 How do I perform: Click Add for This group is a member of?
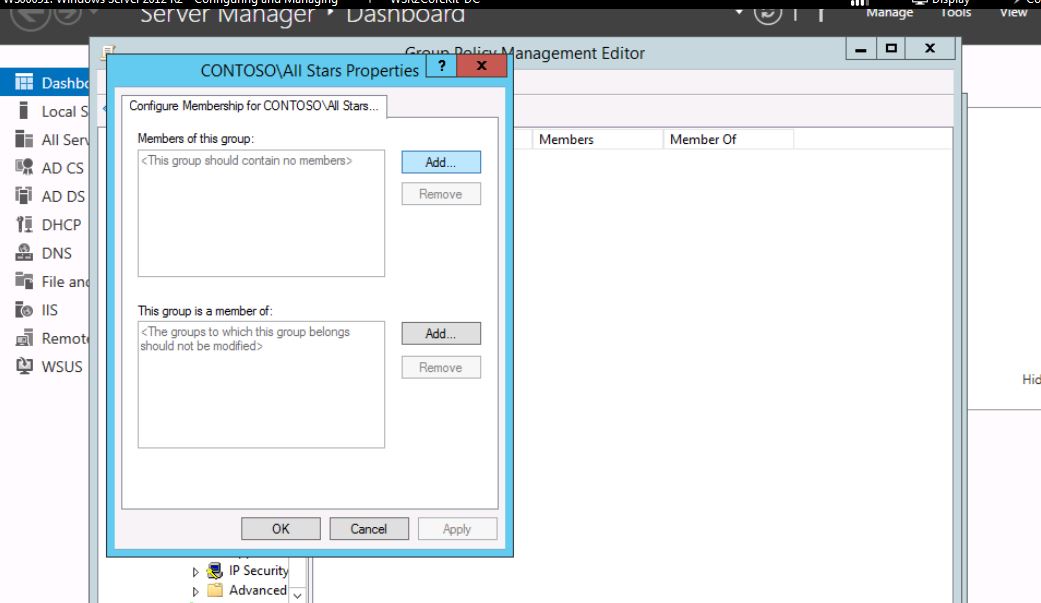point(441,334)
